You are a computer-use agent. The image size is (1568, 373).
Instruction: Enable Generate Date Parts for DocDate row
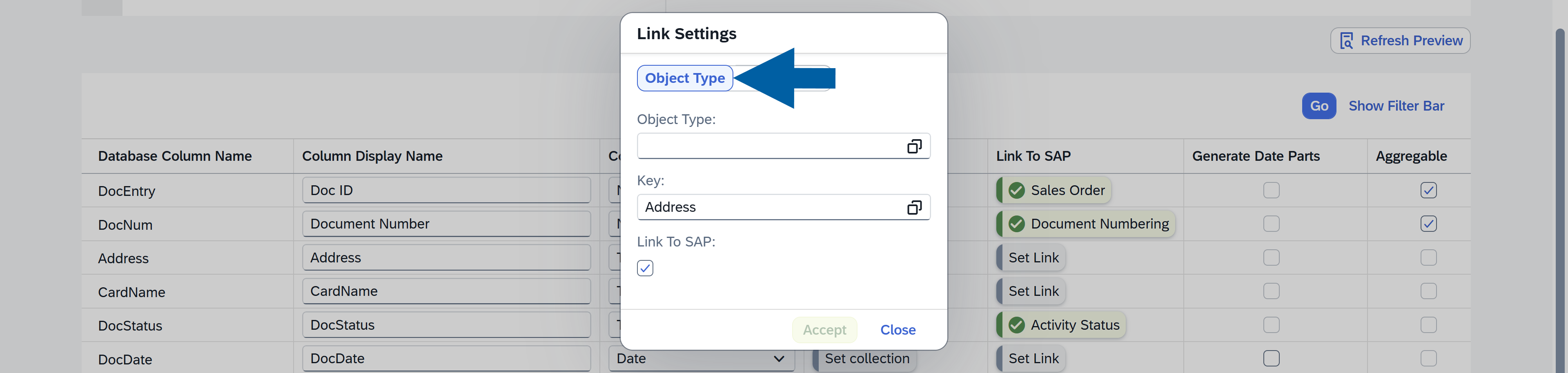tap(1271, 358)
